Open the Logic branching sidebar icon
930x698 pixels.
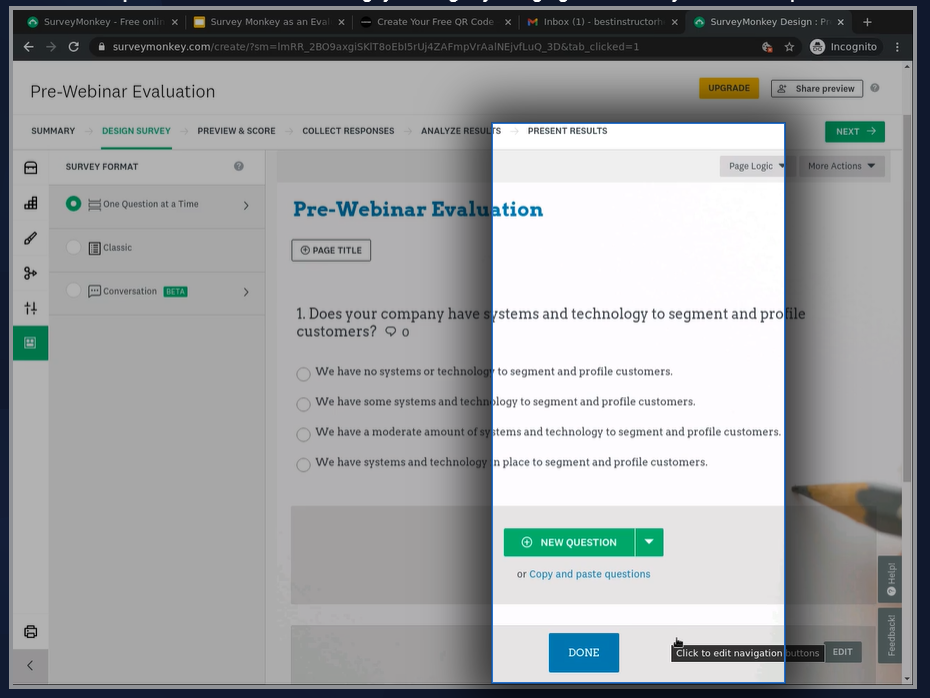pos(30,273)
